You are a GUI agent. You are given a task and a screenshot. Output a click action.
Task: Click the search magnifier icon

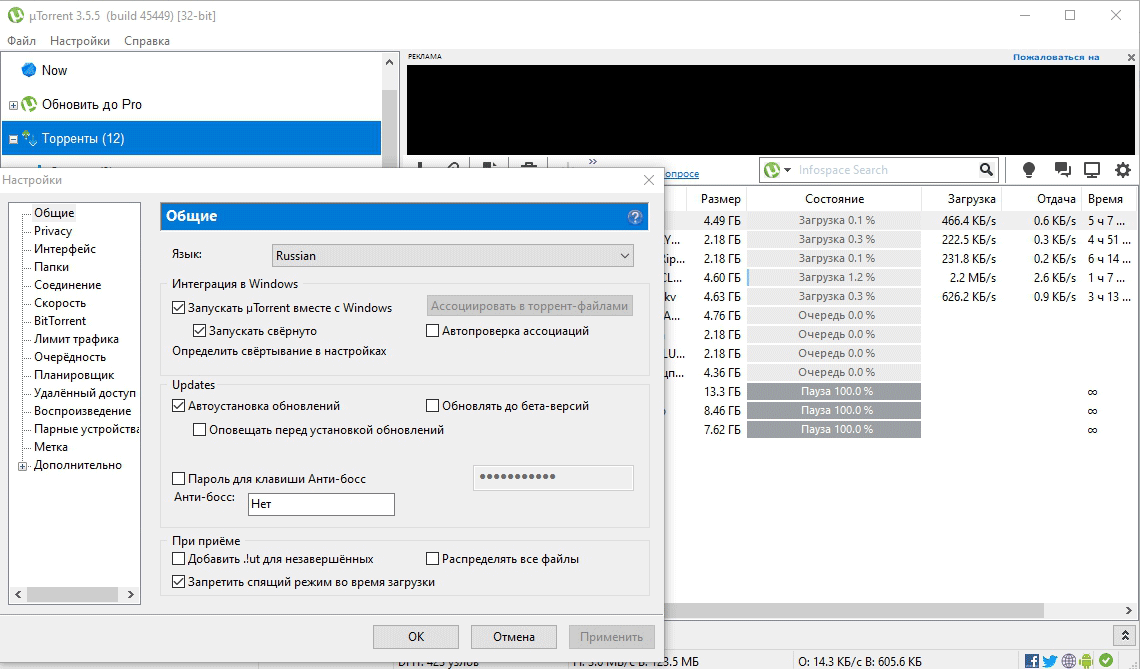click(986, 170)
